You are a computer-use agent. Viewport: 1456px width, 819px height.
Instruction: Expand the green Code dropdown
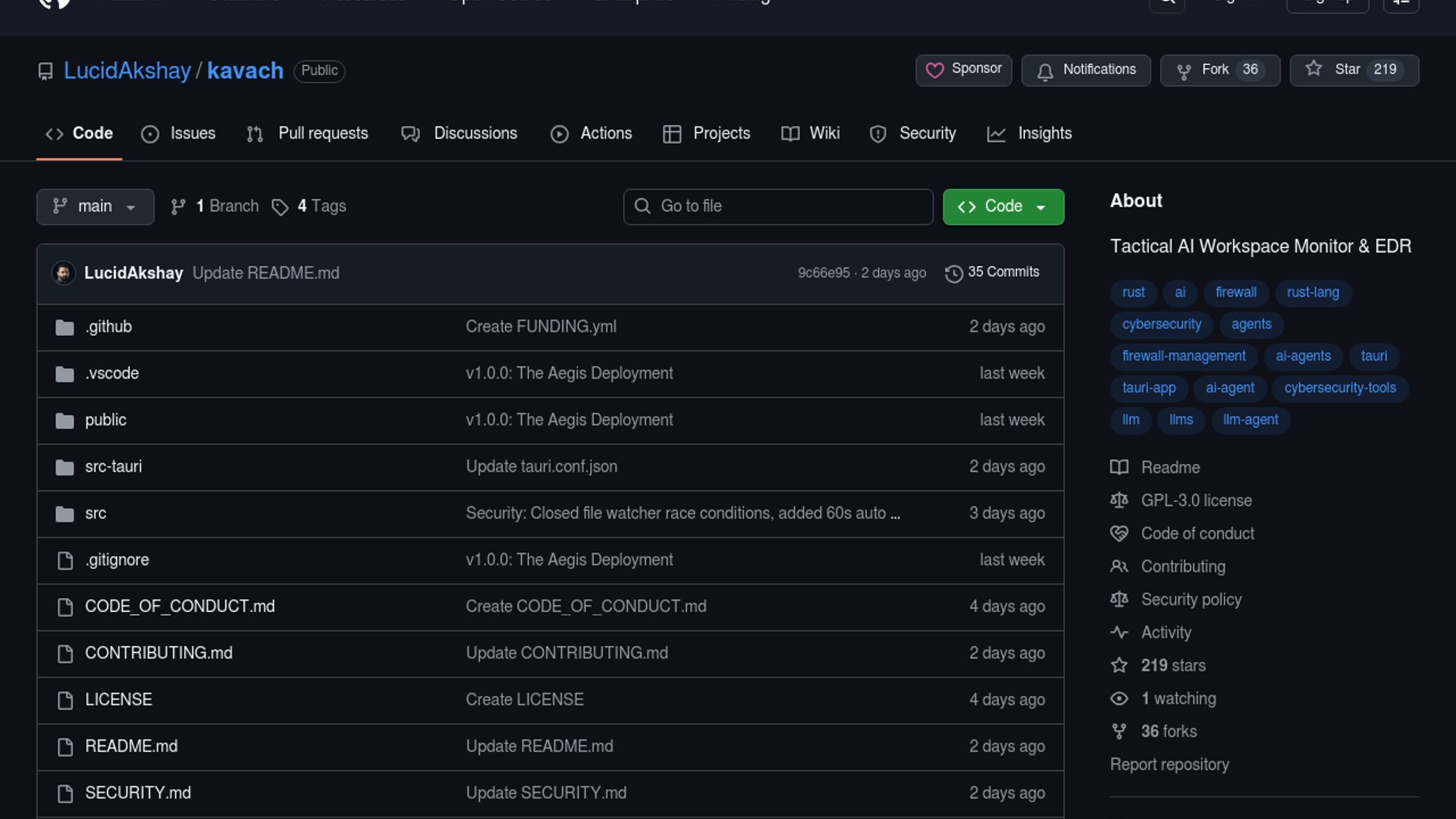(x=1003, y=206)
